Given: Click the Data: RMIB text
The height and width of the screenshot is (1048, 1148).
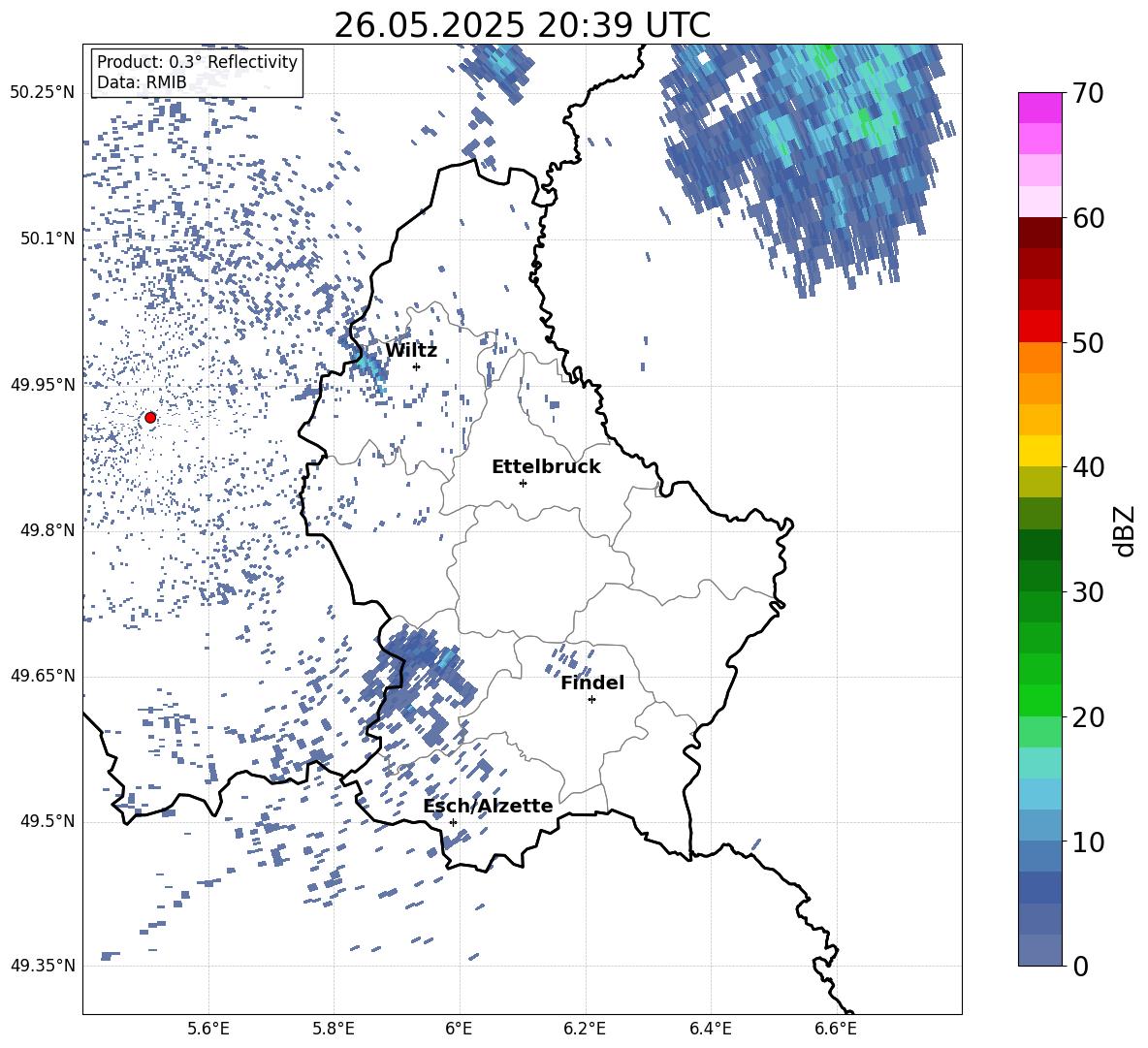Looking at the screenshot, I should 142,82.
